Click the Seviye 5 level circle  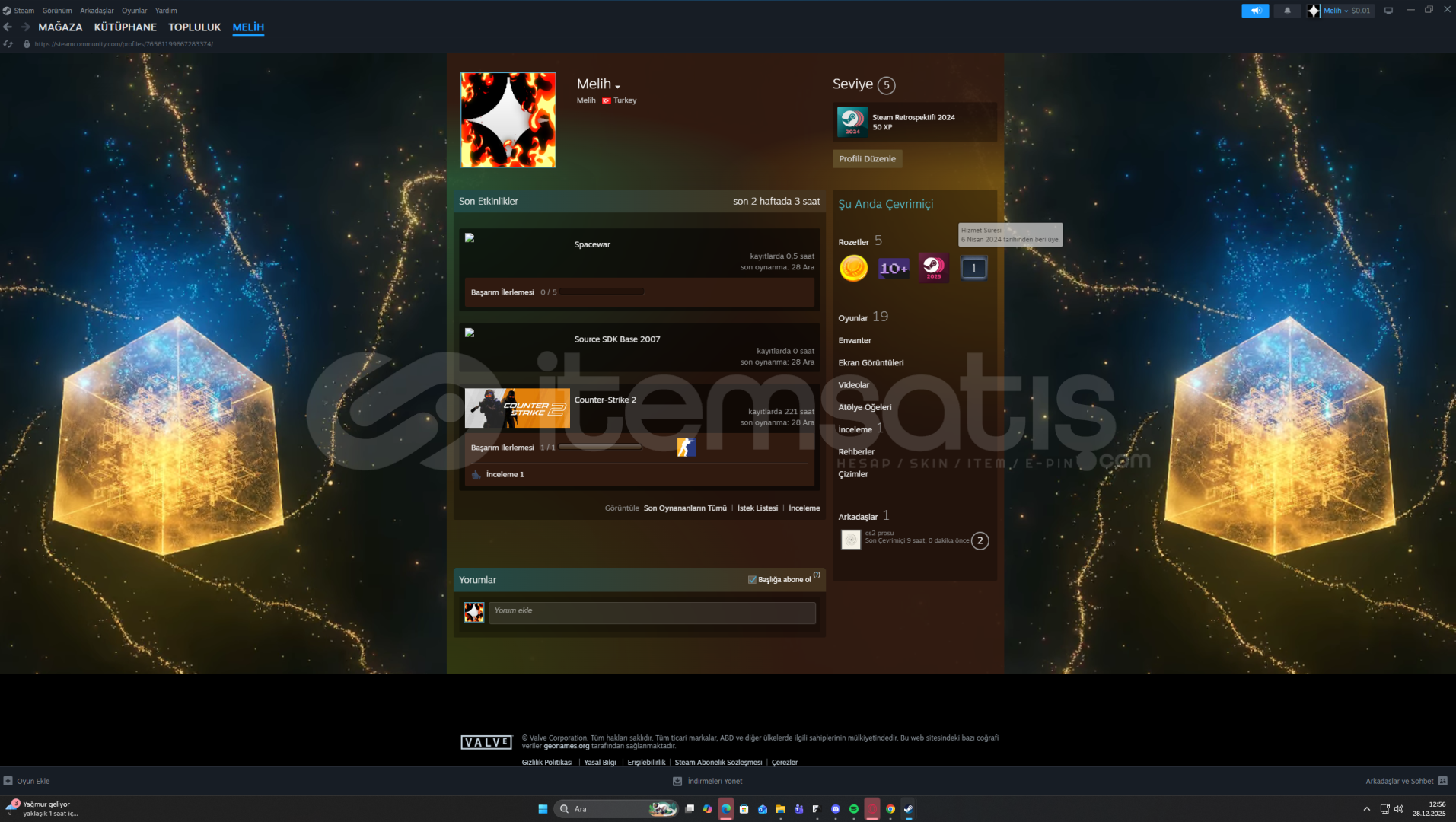click(x=886, y=85)
